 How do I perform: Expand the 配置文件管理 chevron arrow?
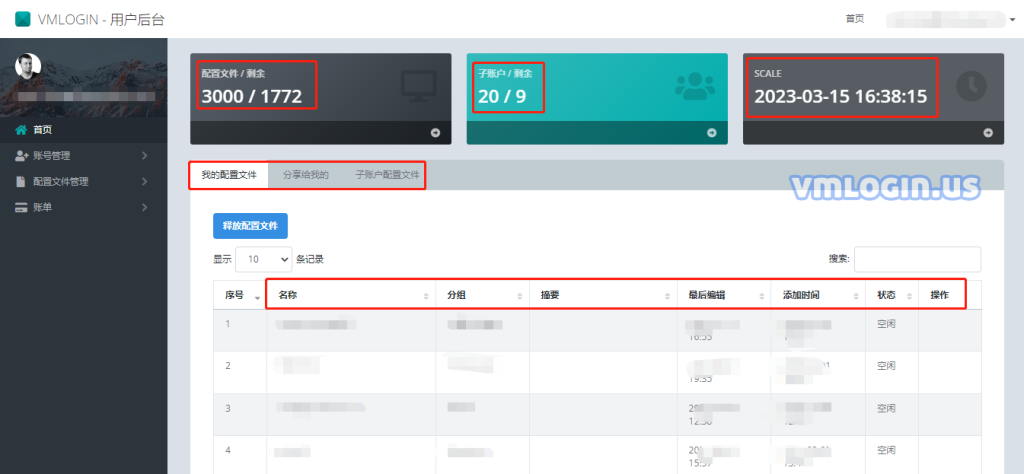coord(144,182)
